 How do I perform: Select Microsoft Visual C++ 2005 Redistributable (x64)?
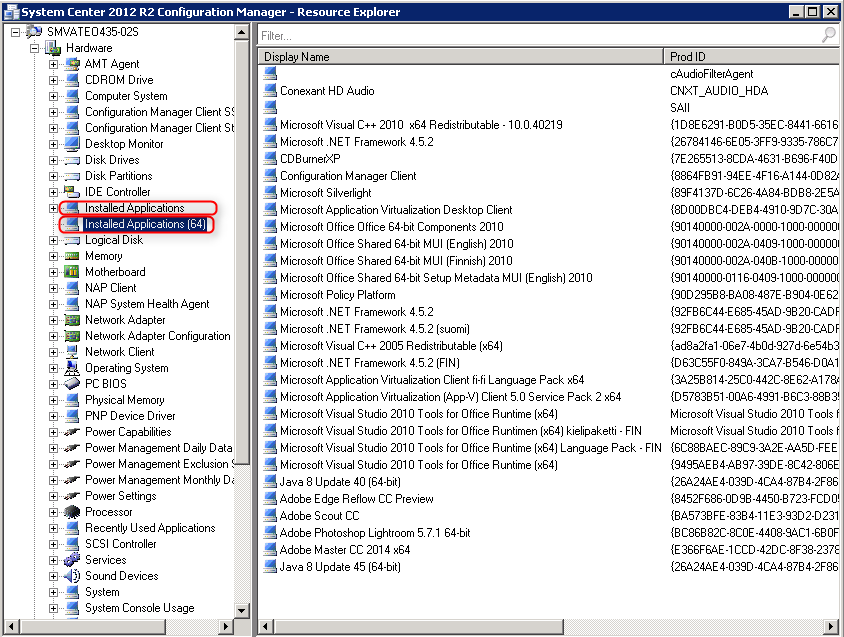point(391,346)
